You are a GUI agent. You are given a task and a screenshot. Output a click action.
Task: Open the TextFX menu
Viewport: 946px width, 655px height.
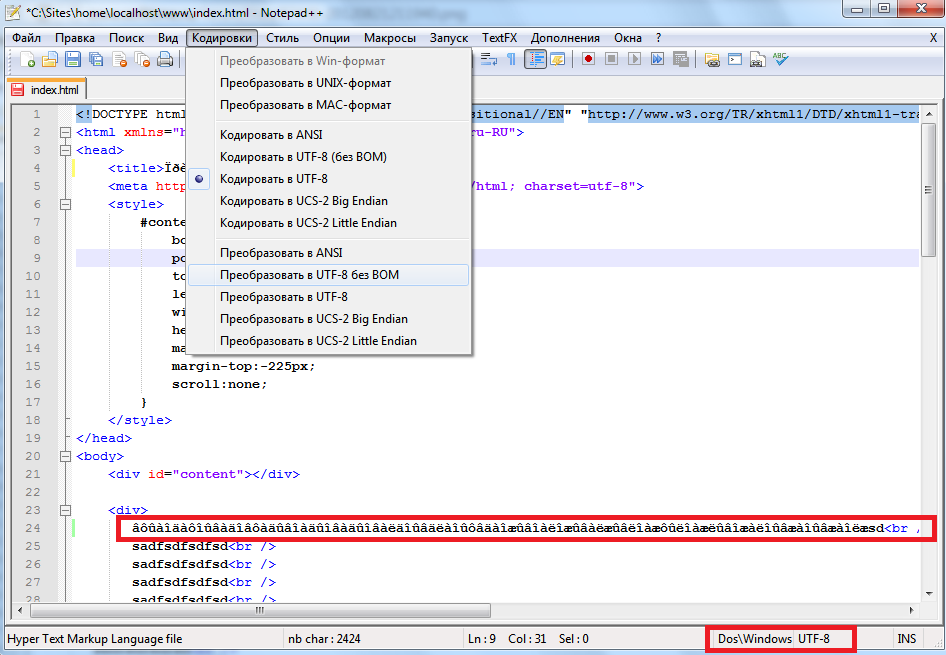coord(500,38)
